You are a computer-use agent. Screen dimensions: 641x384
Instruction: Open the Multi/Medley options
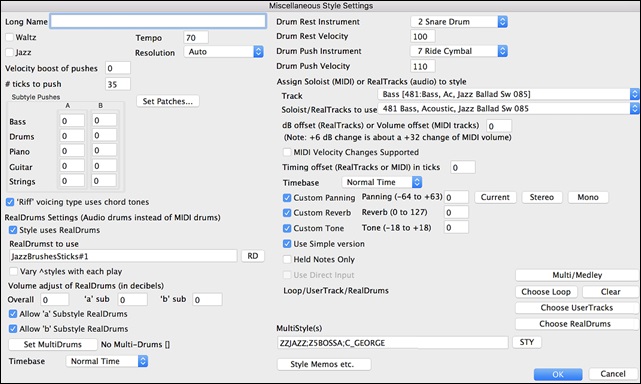(x=577, y=275)
